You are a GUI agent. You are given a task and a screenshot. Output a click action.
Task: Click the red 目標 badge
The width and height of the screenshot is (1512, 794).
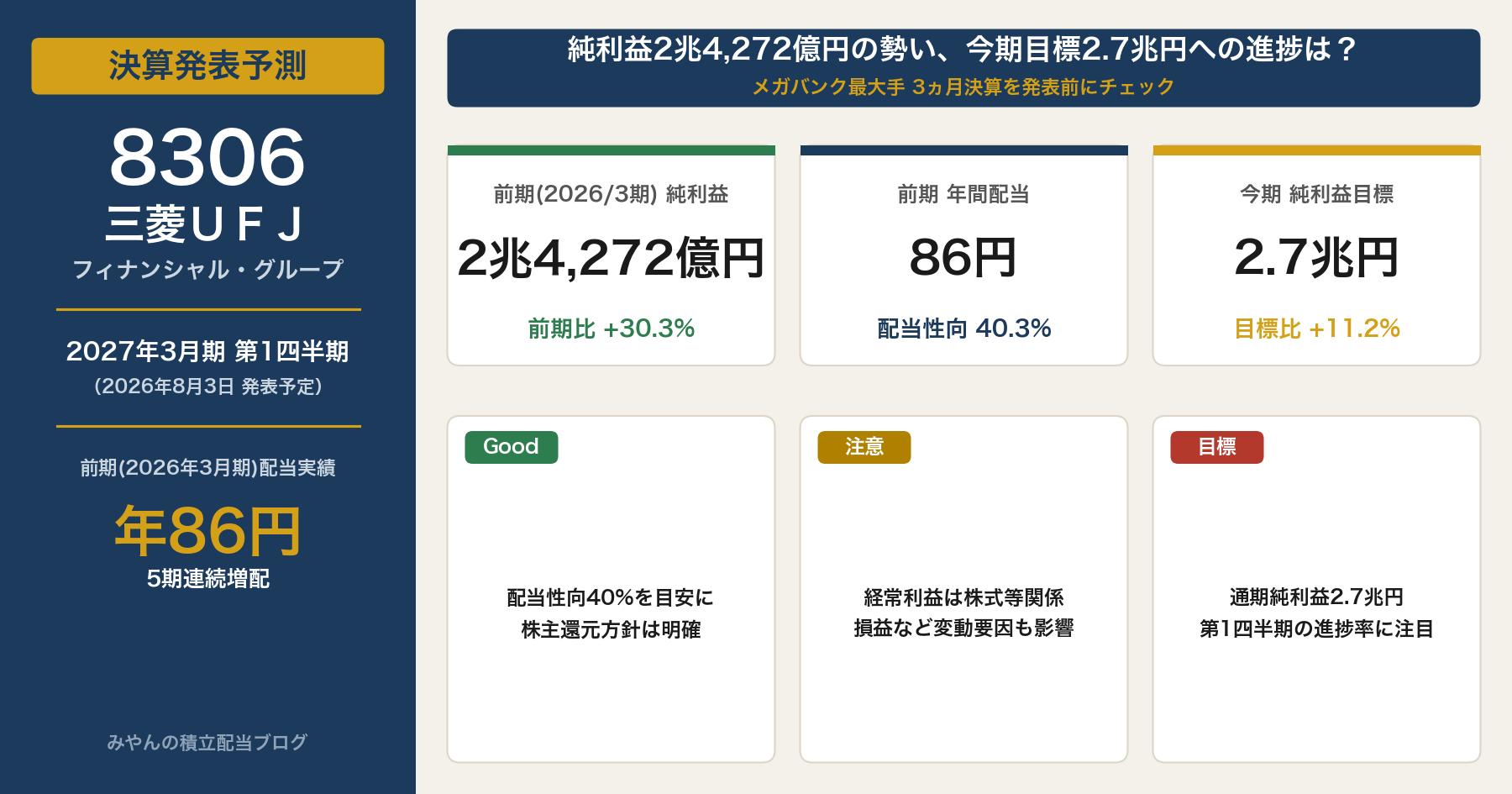[1217, 447]
